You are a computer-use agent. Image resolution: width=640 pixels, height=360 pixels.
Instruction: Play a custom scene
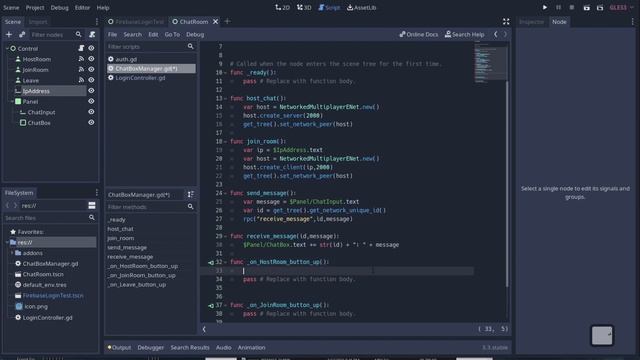600,7
